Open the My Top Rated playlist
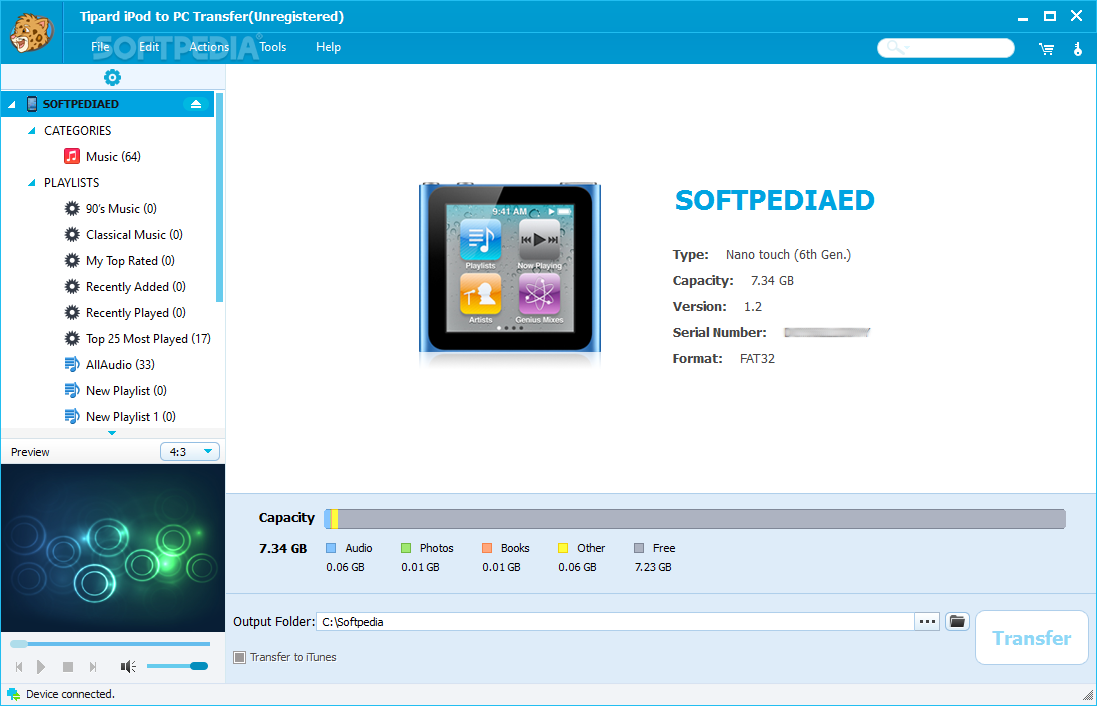Image resolution: width=1097 pixels, height=706 pixels. tap(129, 260)
